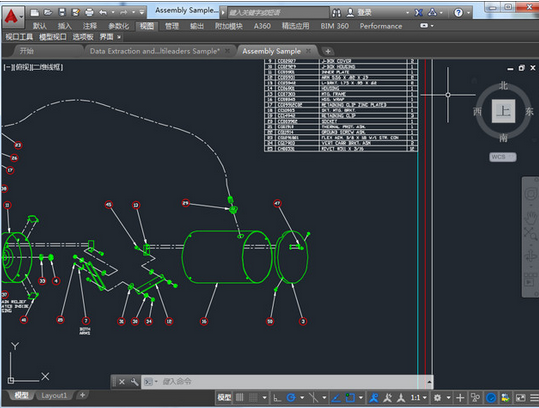The image size is (539, 408).
Task: Select the 管理 ribbon tab
Action: pyautogui.click(x=172, y=26)
